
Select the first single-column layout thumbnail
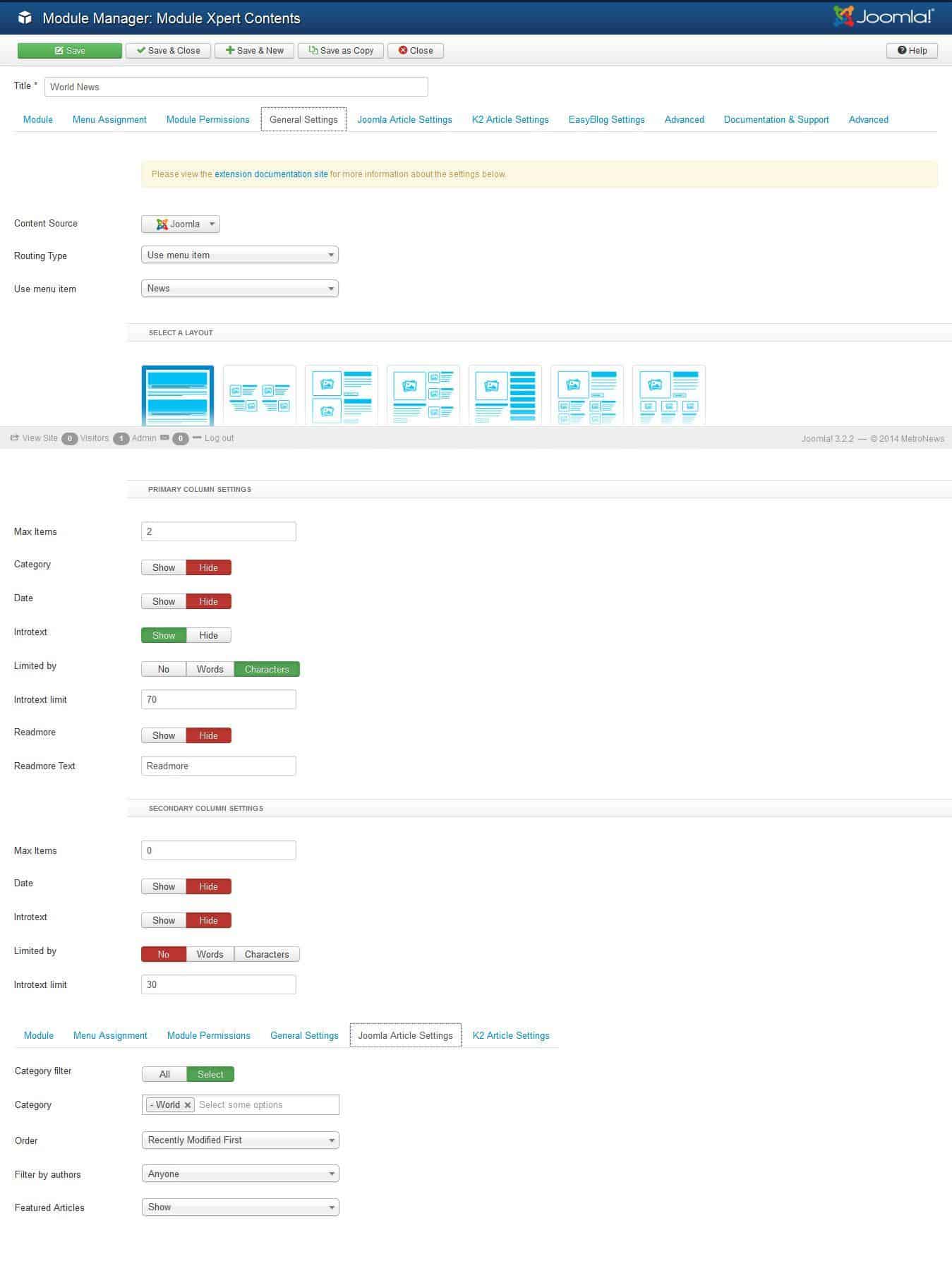[178, 395]
